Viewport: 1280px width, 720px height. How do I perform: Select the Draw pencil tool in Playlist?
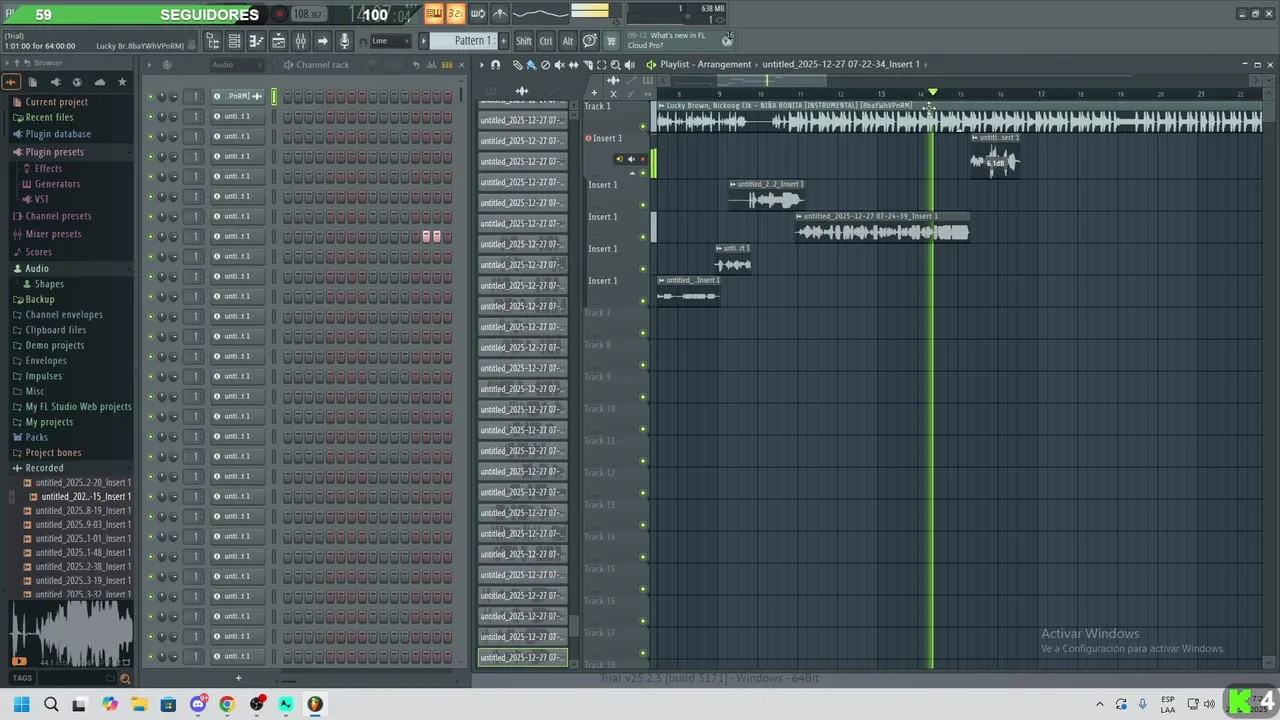coord(517,65)
